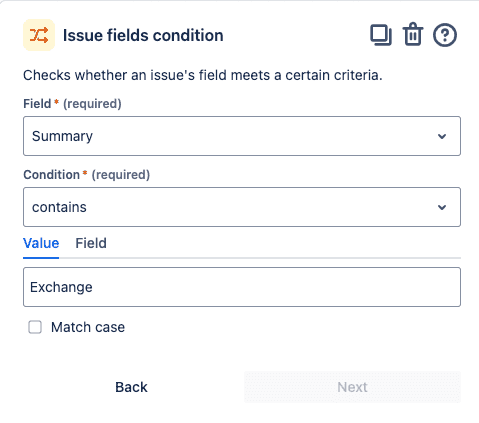Open the Field dropdown showing Summary

coord(242,136)
